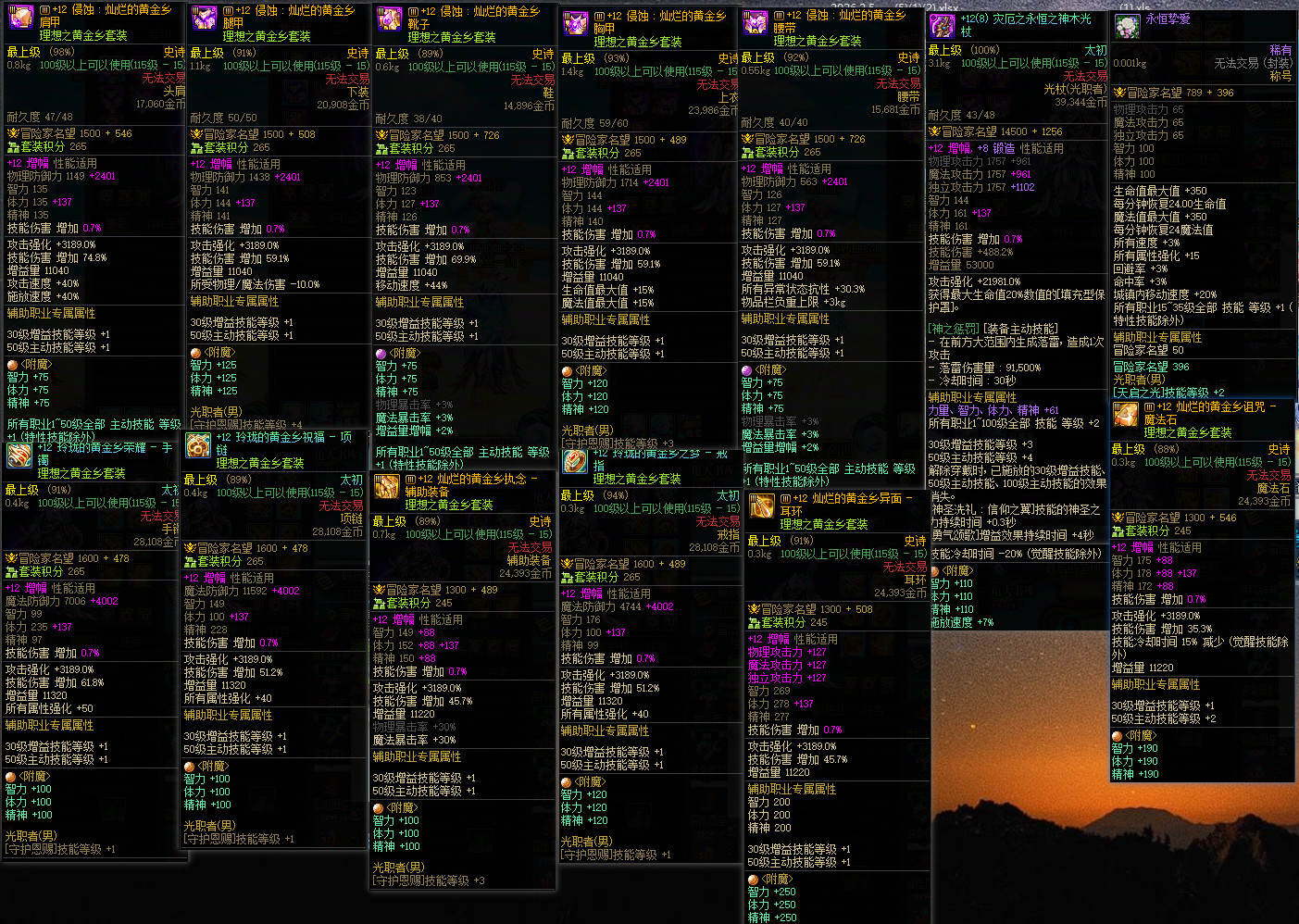Click the enchant orb in the chest armor panel

567,370
